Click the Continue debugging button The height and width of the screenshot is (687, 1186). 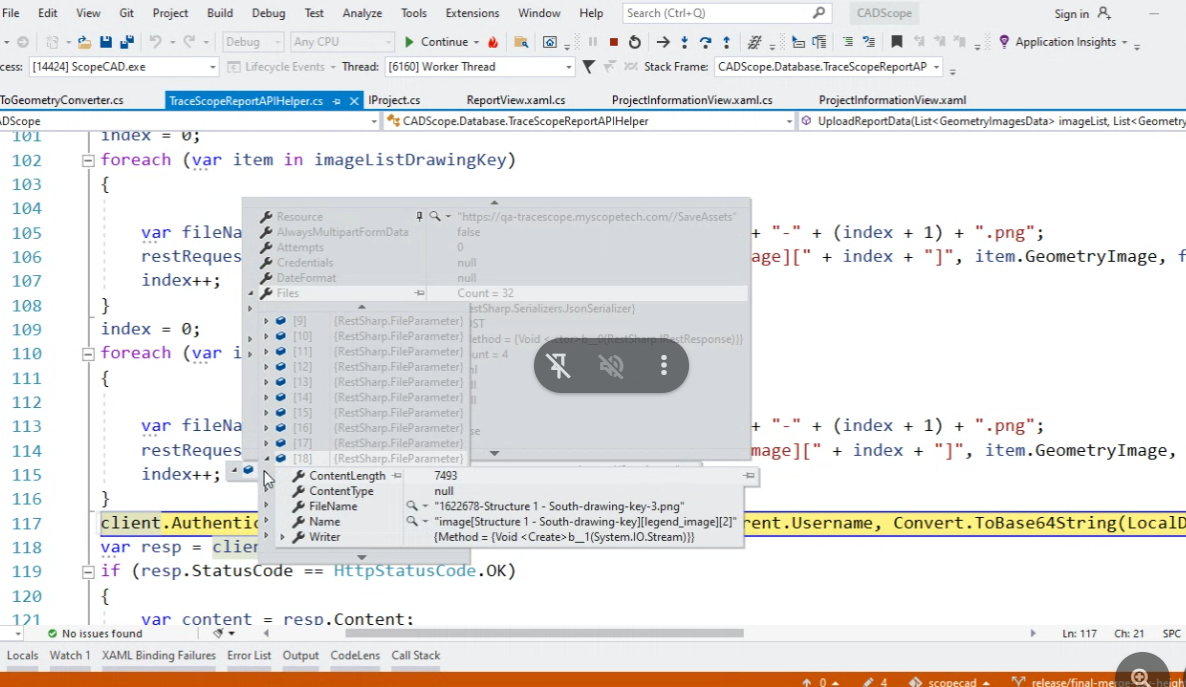[x=436, y=42]
